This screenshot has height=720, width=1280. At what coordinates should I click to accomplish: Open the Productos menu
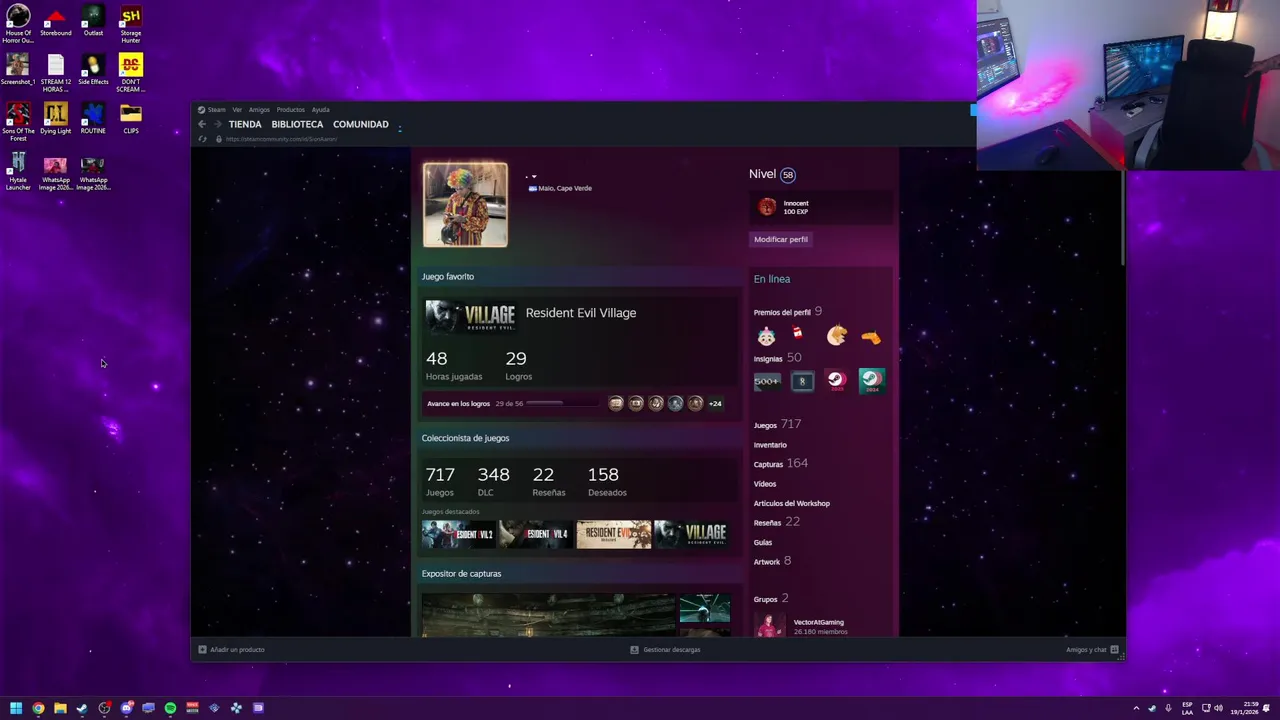coord(291,110)
